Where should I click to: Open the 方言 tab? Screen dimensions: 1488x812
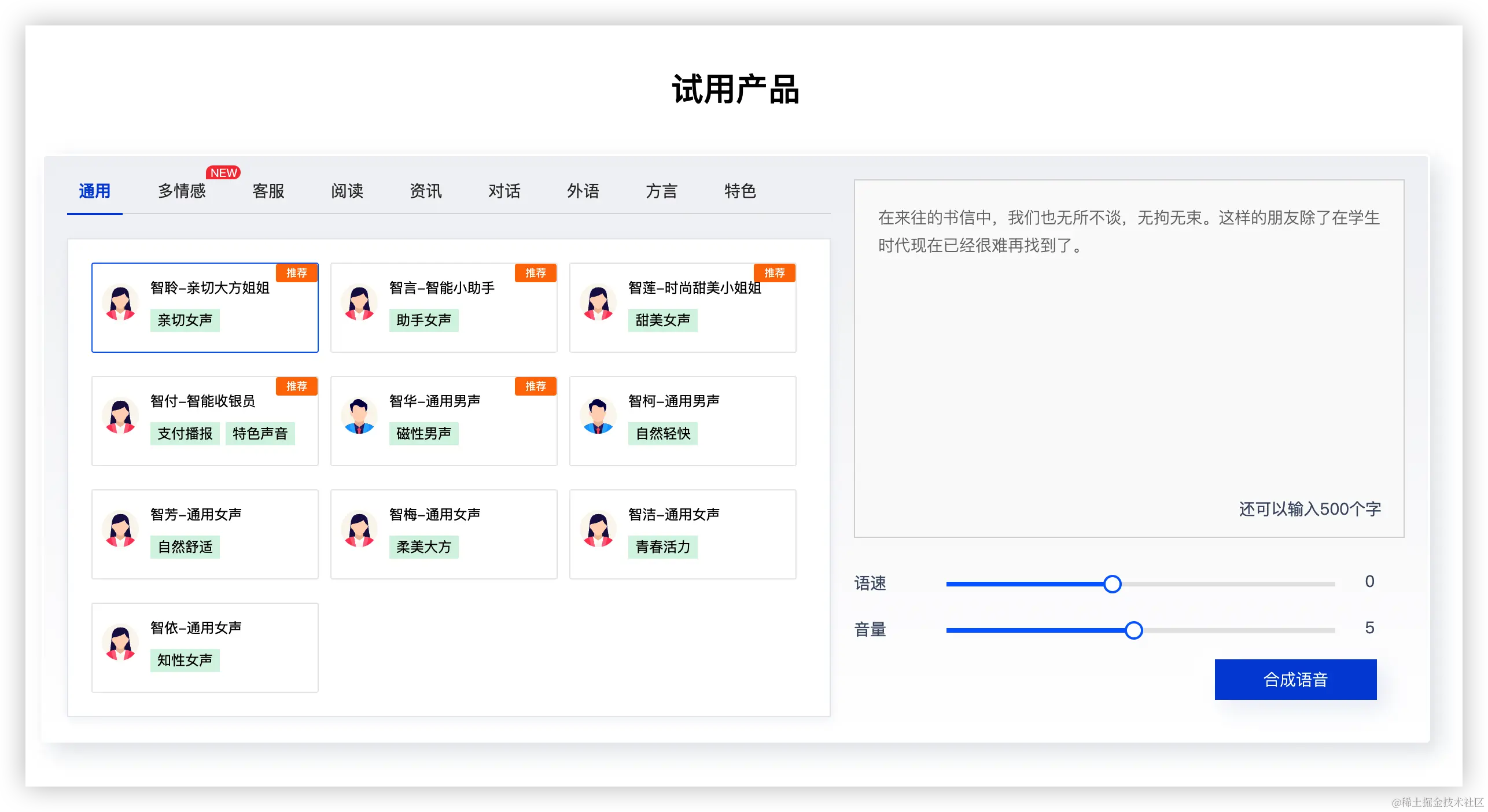661,191
